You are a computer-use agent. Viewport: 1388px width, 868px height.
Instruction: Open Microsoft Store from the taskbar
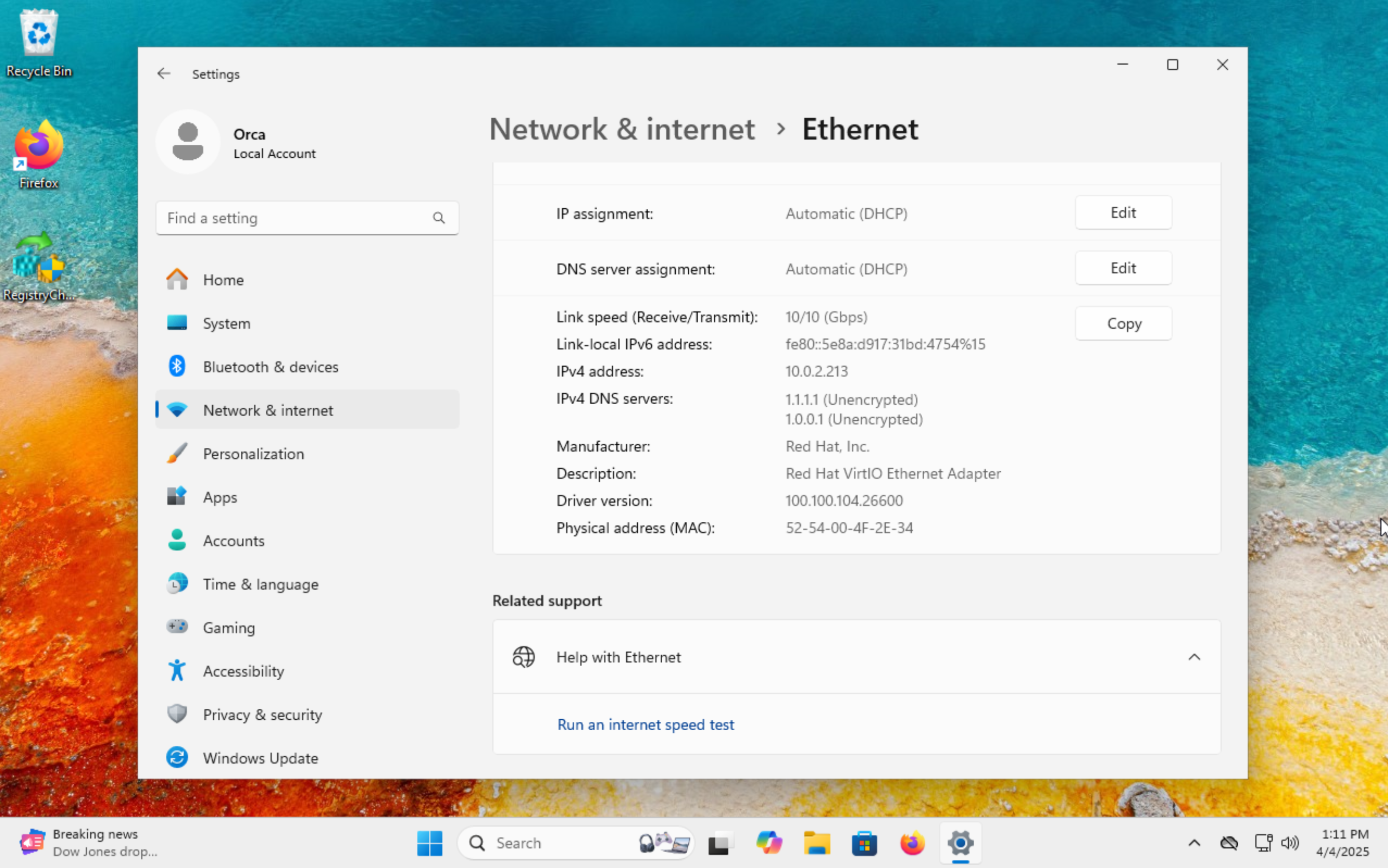(865, 843)
